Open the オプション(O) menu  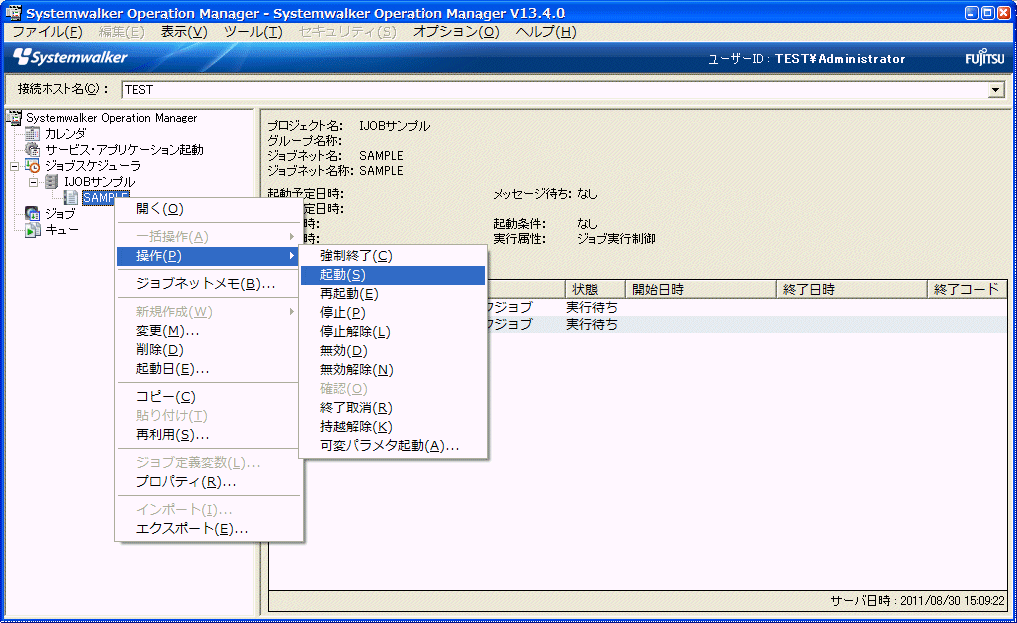point(456,32)
